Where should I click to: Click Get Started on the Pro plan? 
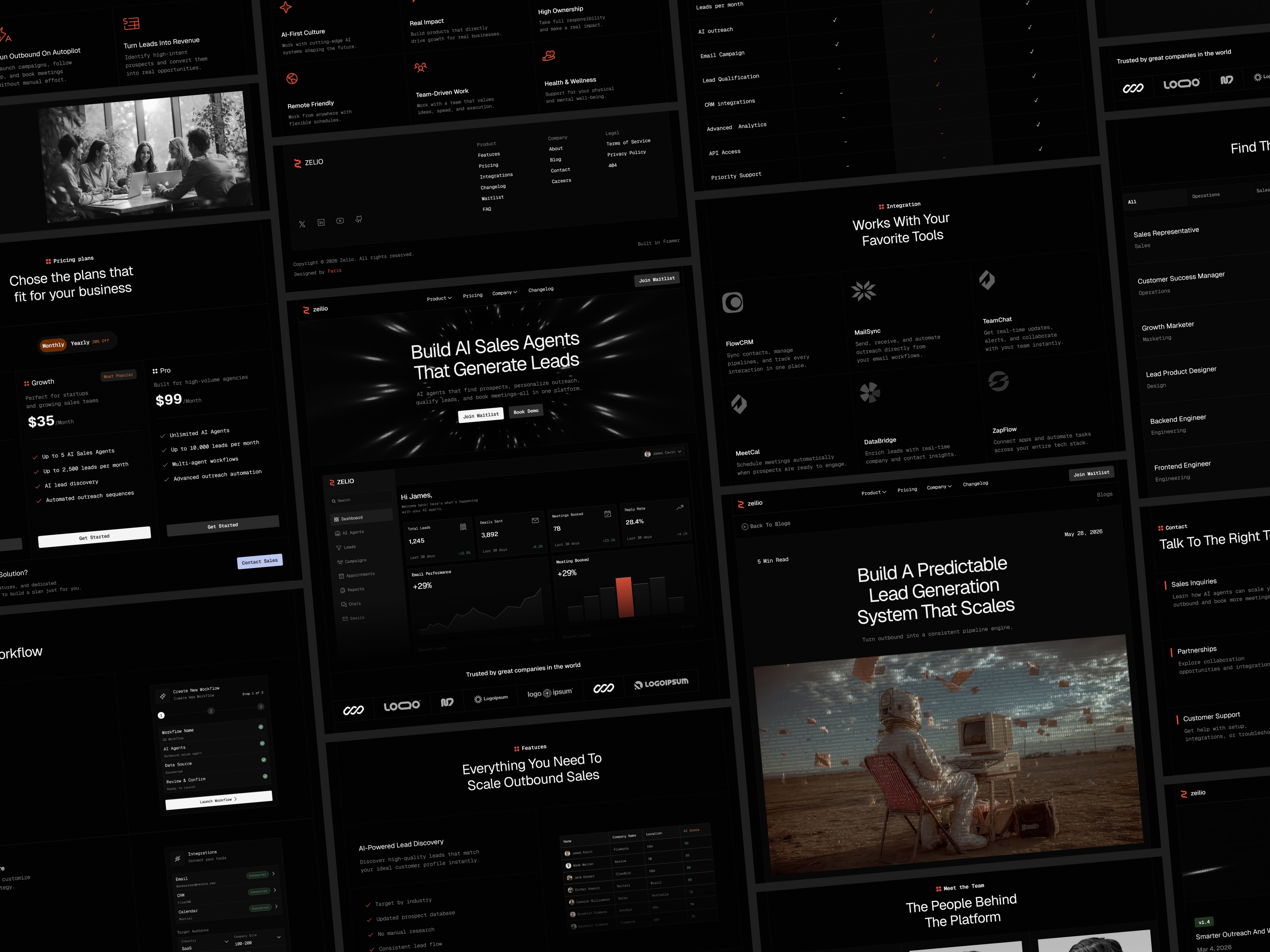223,526
